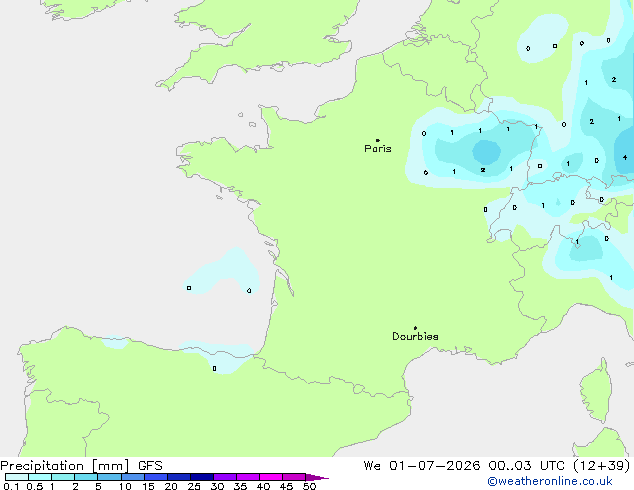Click the over-50 arrow tip of legend
Viewport: 634px width, 490px height.
click(x=317, y=477)
